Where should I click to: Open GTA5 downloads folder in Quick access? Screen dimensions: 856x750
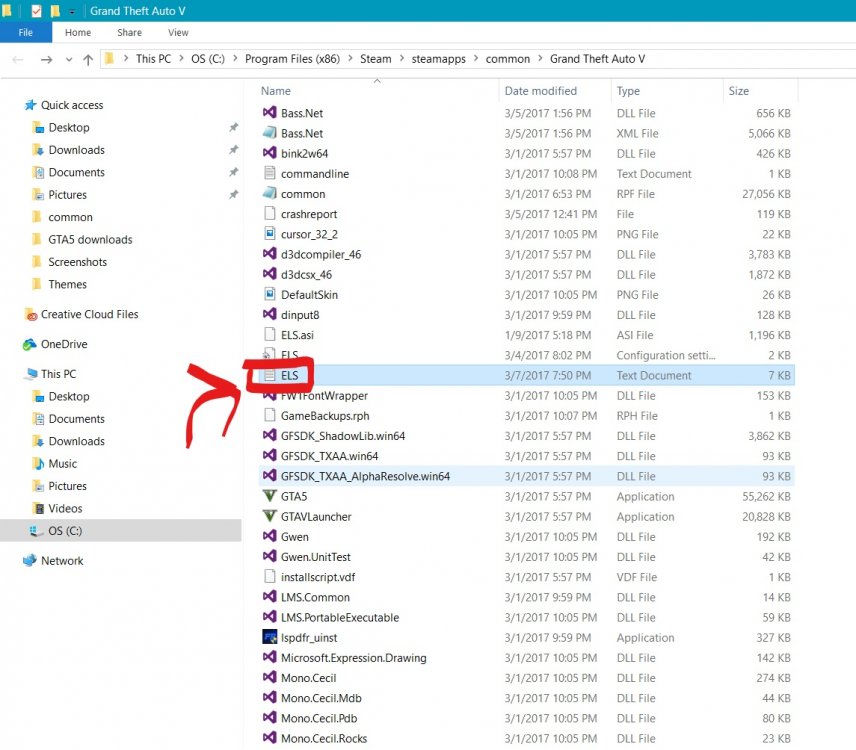[90, 239]
